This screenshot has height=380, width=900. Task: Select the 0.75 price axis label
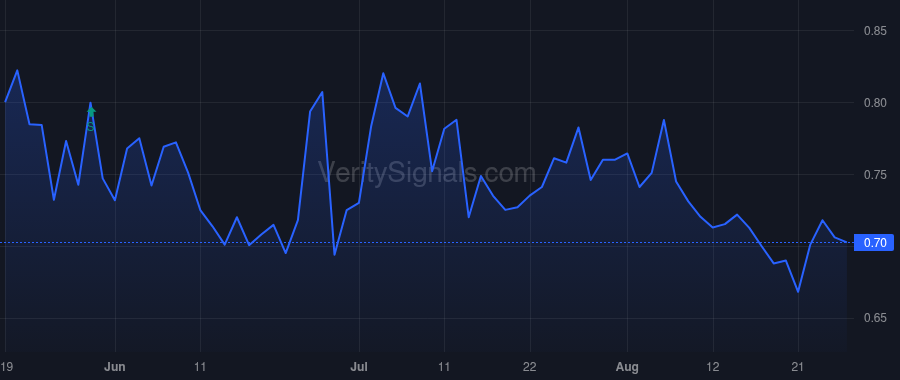tap(875, 175)
